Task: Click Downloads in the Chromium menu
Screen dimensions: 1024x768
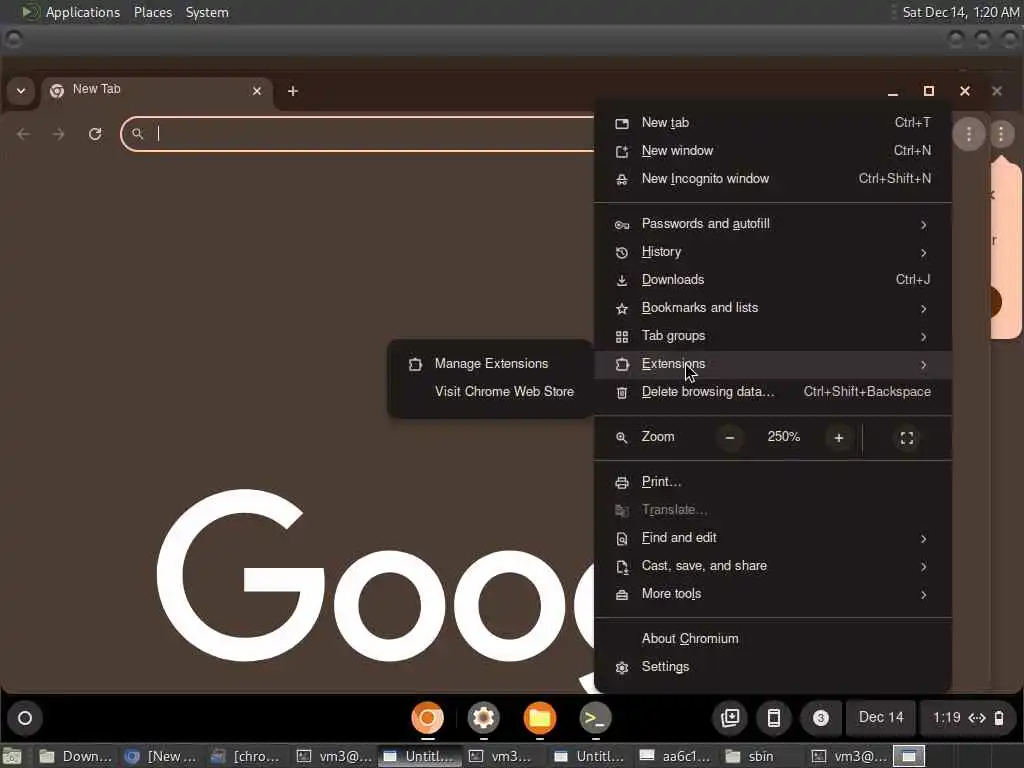Action: [x=773, y=280]
